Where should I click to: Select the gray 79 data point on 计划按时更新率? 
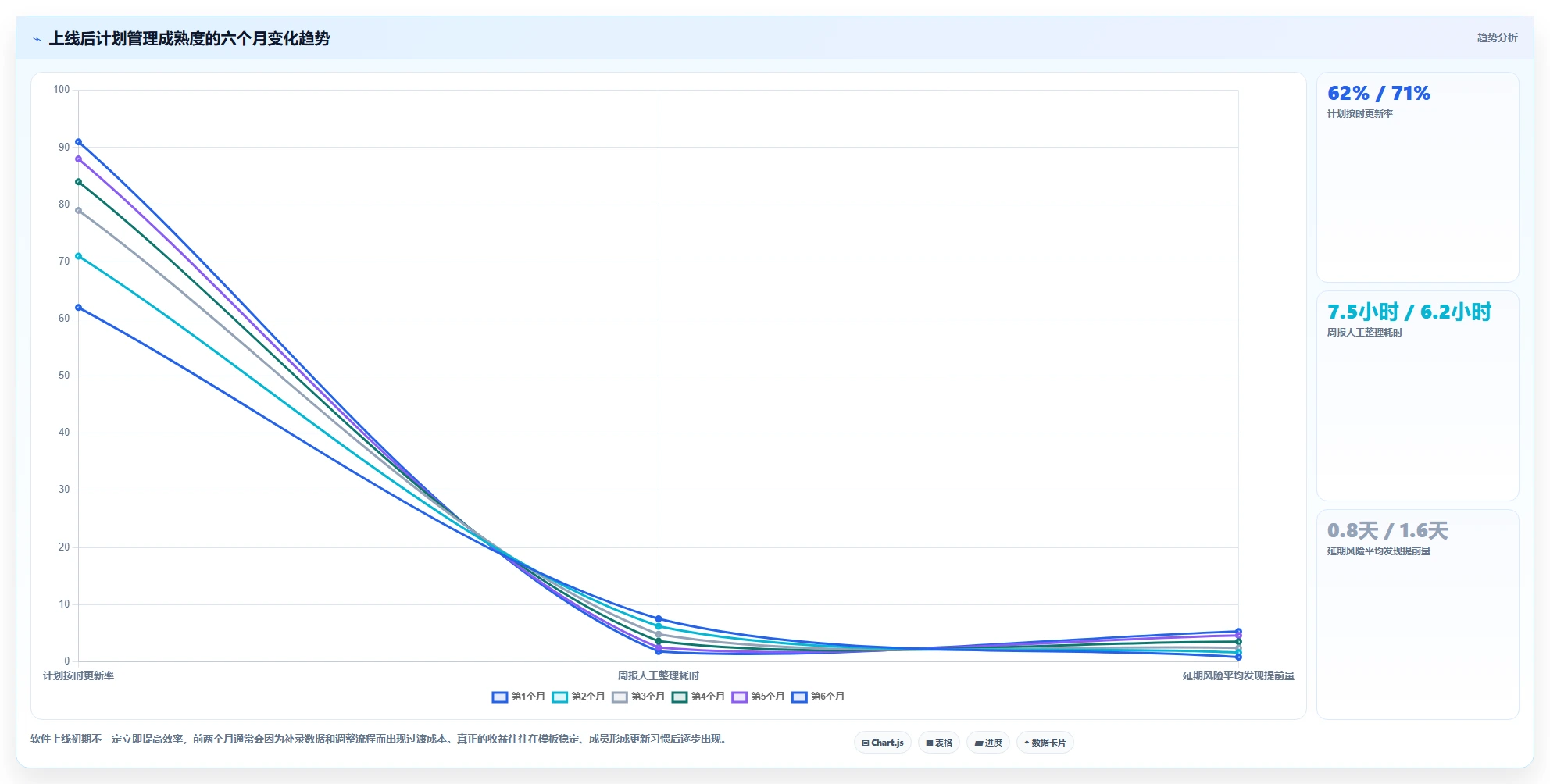pos(78,210)
